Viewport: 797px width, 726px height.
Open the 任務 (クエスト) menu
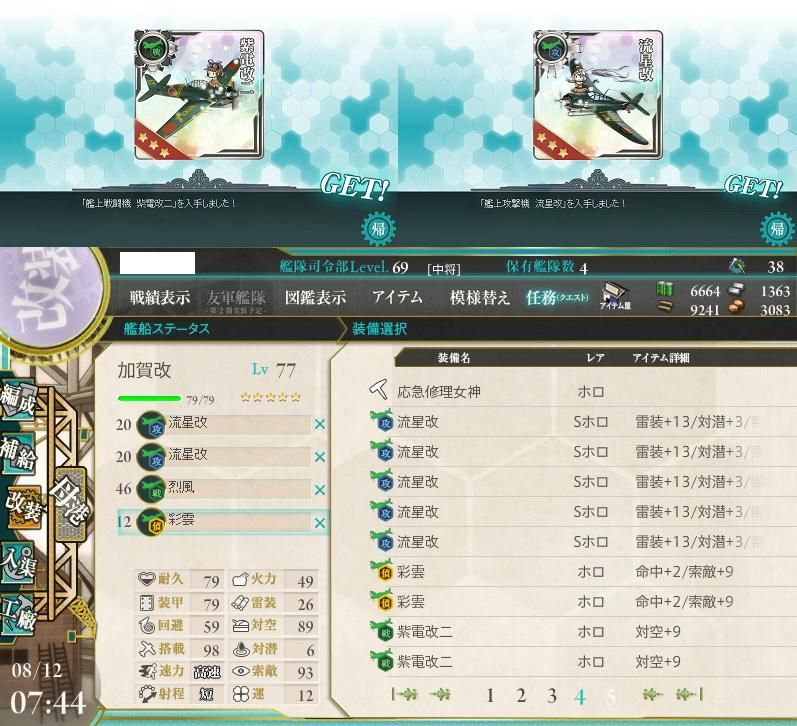click(557, 297)
